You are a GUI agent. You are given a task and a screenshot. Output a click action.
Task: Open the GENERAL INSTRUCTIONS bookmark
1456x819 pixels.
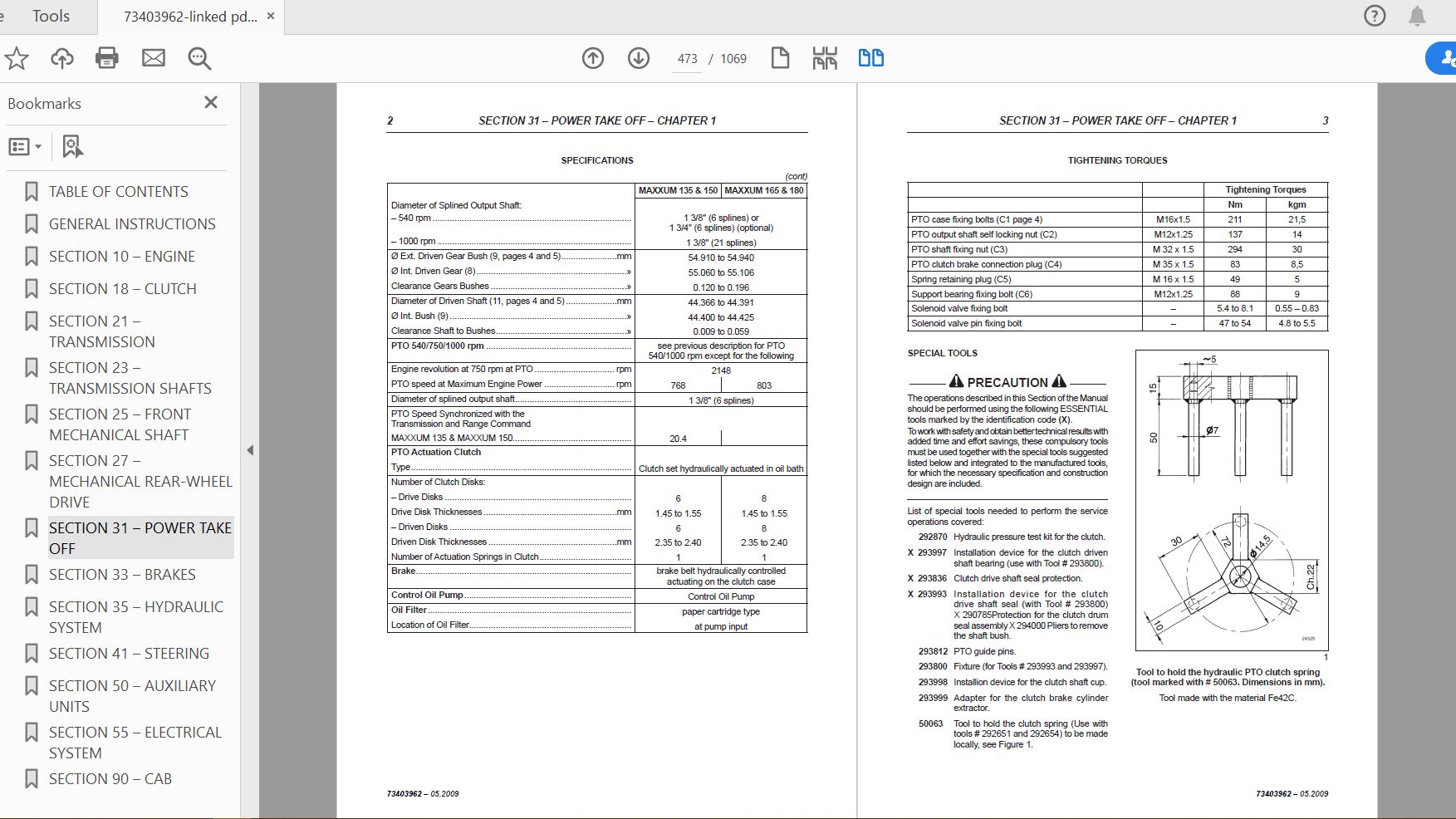pos(132,224)
